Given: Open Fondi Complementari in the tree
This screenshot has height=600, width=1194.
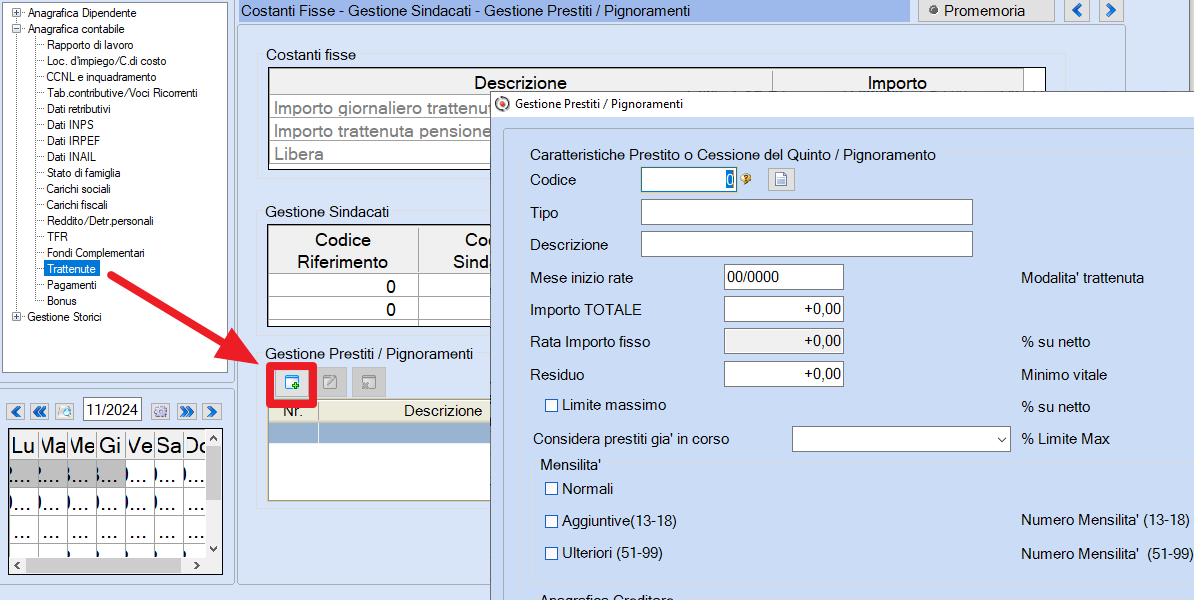Looking at the screenshot, I should pos(95,253).
